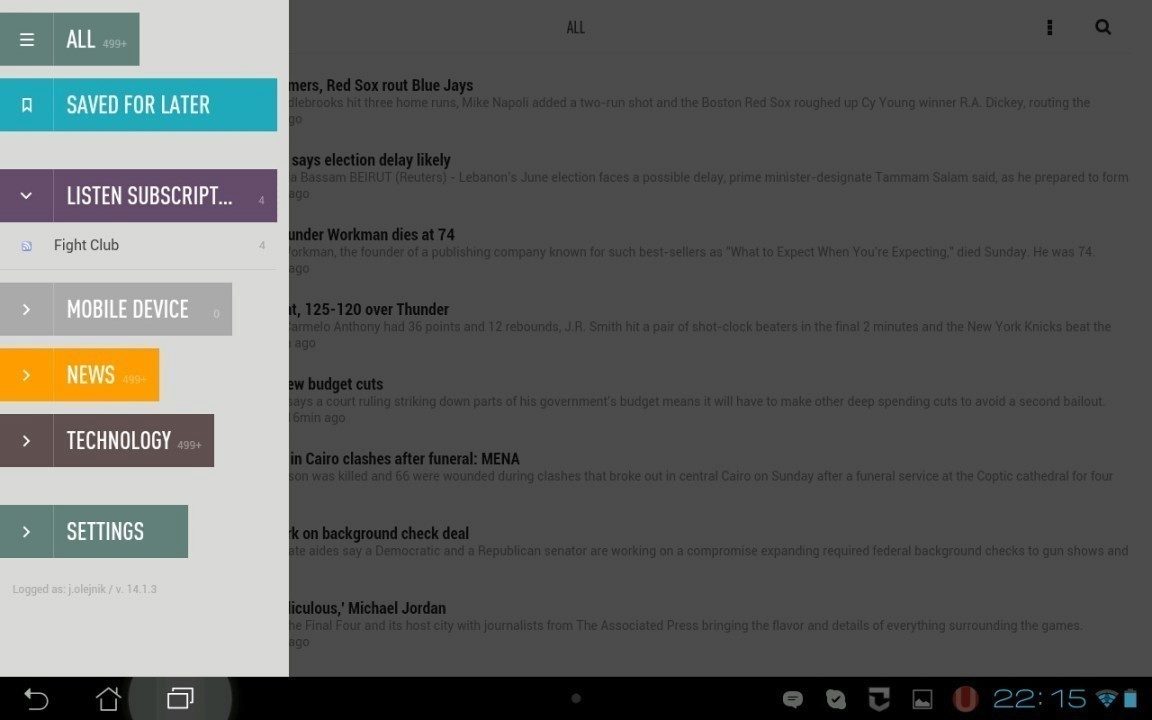
Task: Expand the Settings chevron
Action: [x=26, y=531]
